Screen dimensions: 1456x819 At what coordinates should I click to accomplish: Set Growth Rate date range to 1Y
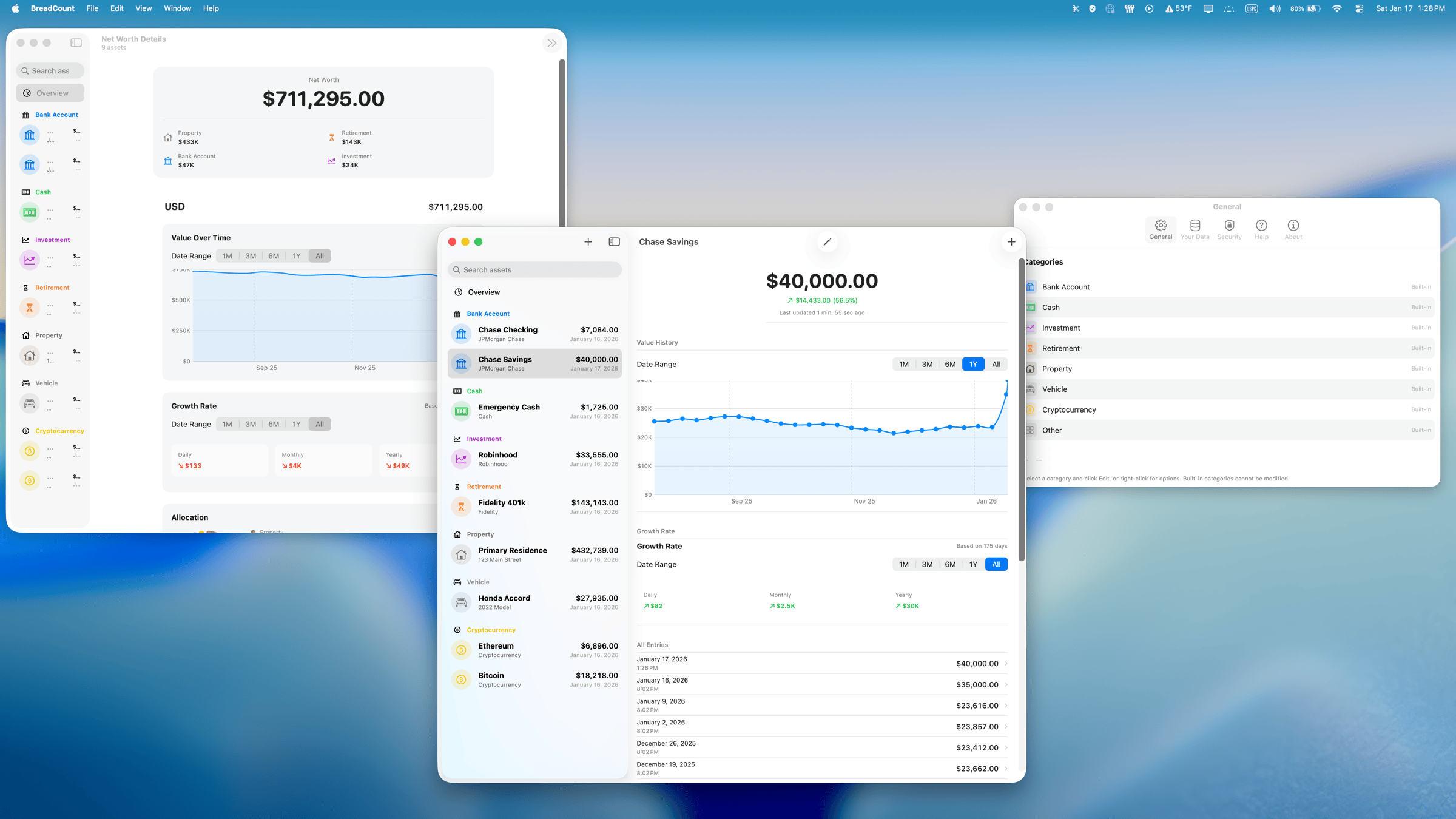(972, 564)
